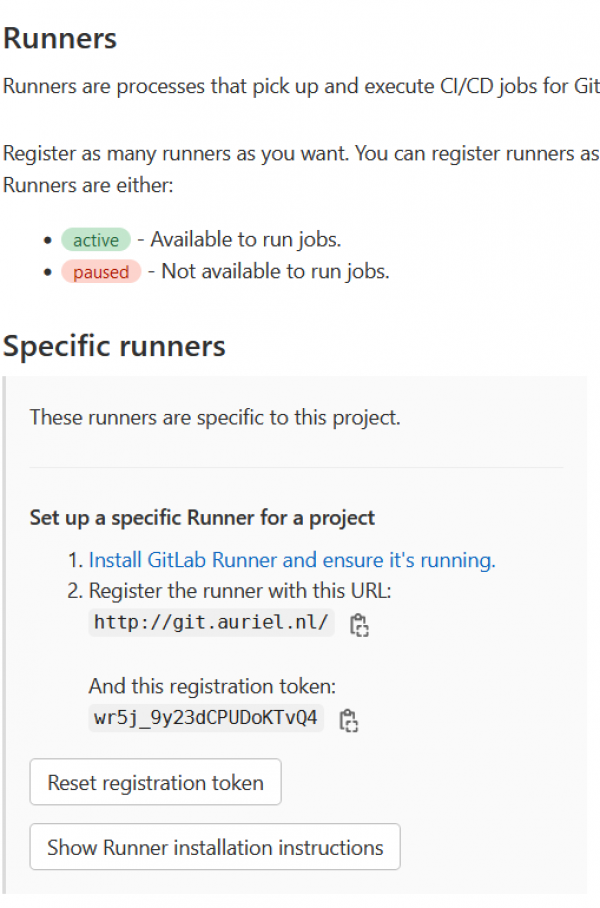The height and width of the screenshot is (908, 600).
Task: Click the 'Register as many runners' sentence
Action: pos(300,154)
